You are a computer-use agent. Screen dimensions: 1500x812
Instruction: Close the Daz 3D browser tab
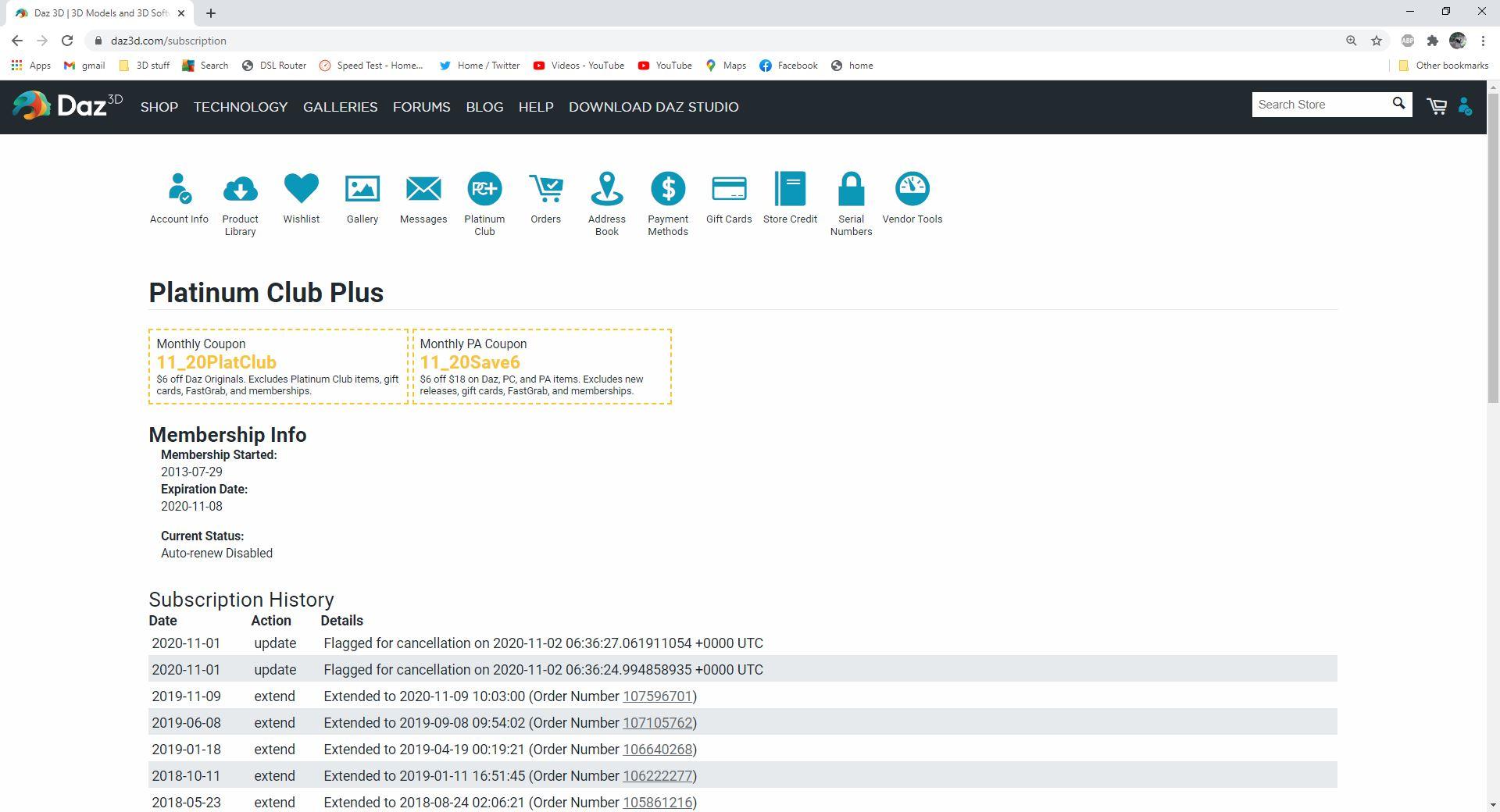point(181,13)
